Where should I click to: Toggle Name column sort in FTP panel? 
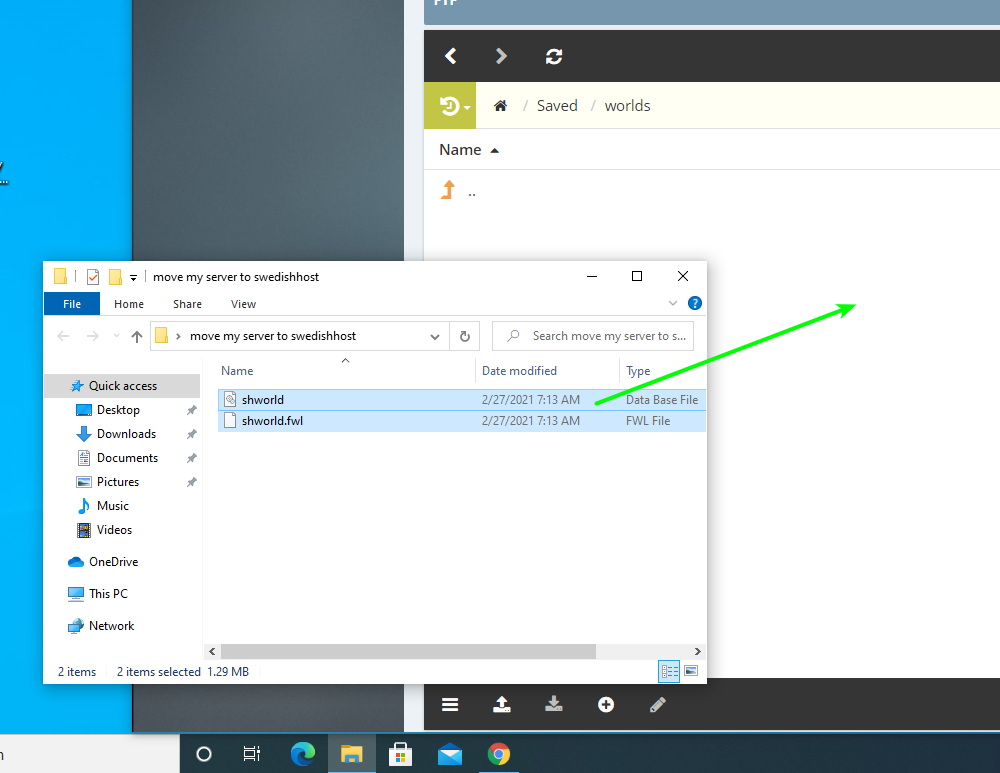468,150
